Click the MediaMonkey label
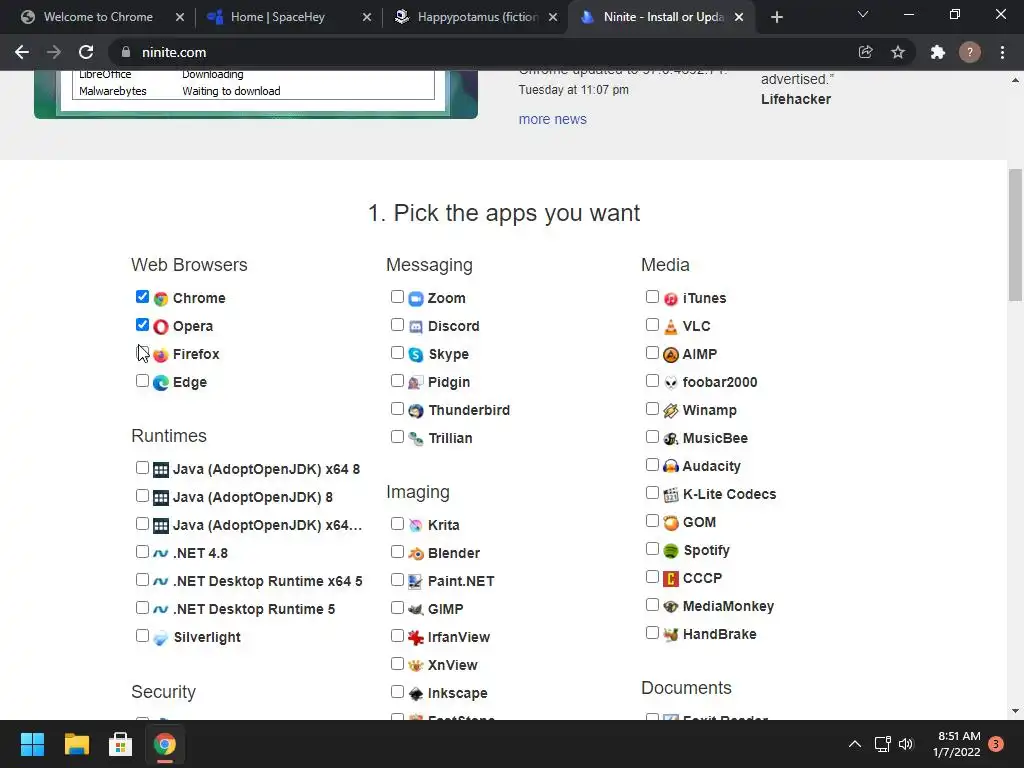 [x=728, y=607]
